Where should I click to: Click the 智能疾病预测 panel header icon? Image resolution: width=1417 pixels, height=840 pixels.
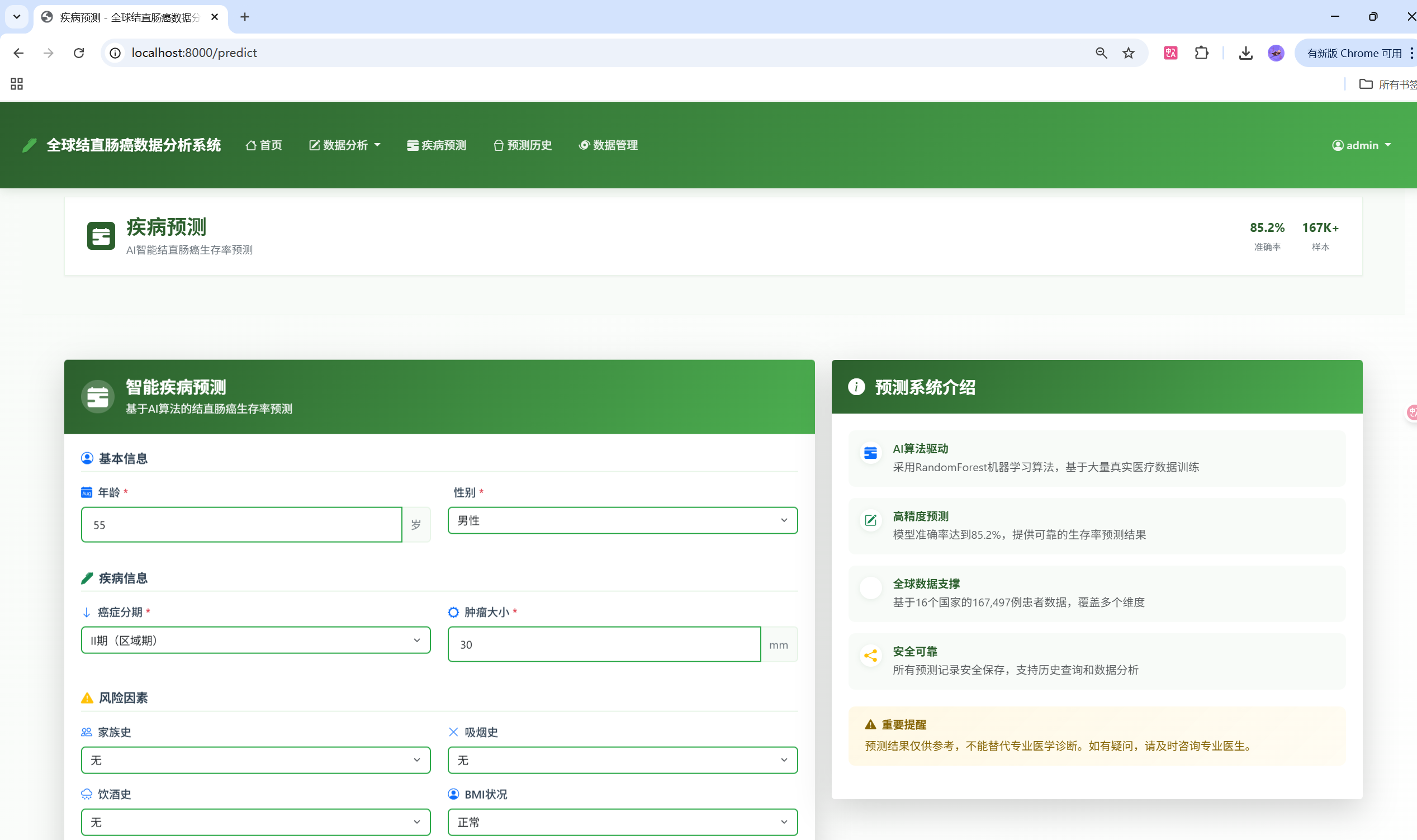pyautogui.click(x=97, y=396)
